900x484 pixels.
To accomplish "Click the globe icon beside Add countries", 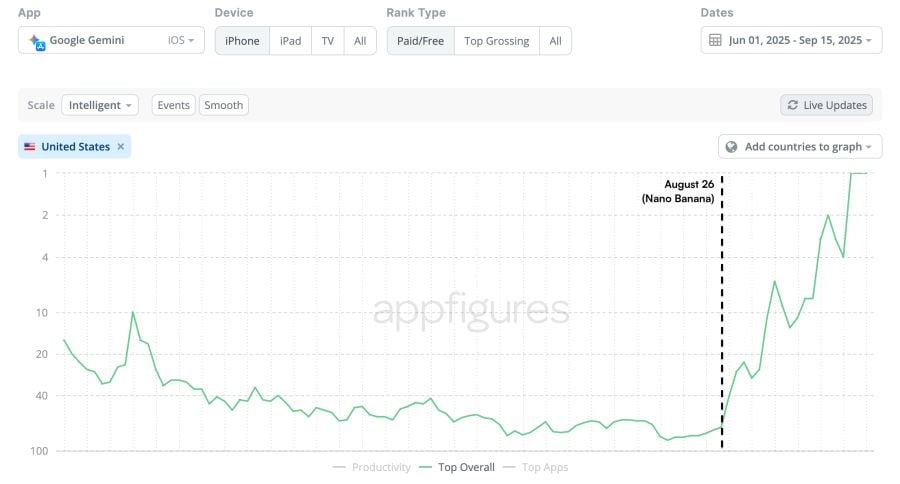I will pyautogui.click(x=731, y=147).
